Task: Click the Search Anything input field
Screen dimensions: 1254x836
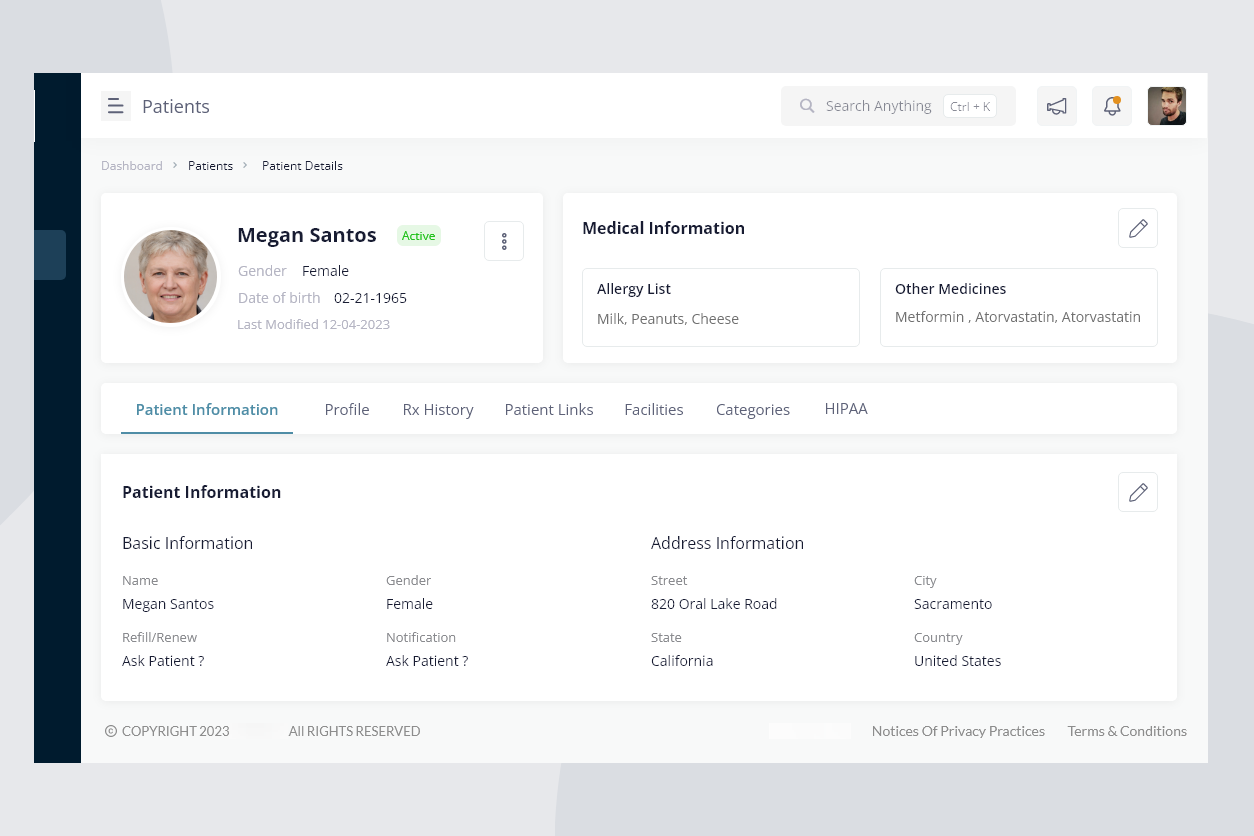Action: tap(878, 106)
